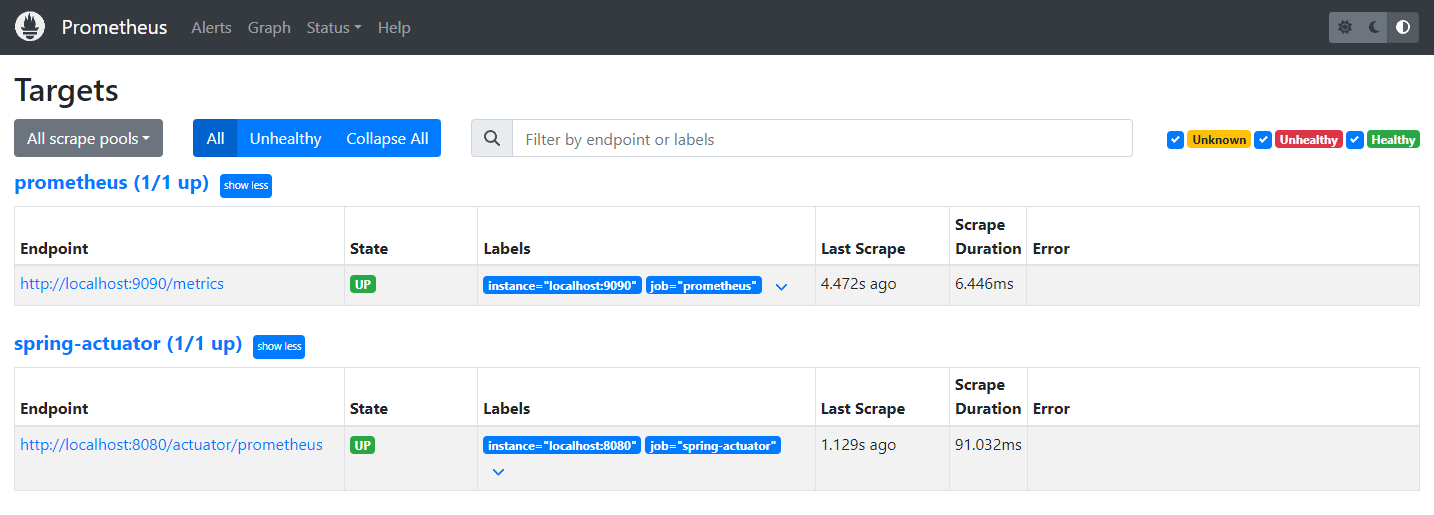Open the Graph page
Viewport: 1434px width, 515px height.
[269, 27]
